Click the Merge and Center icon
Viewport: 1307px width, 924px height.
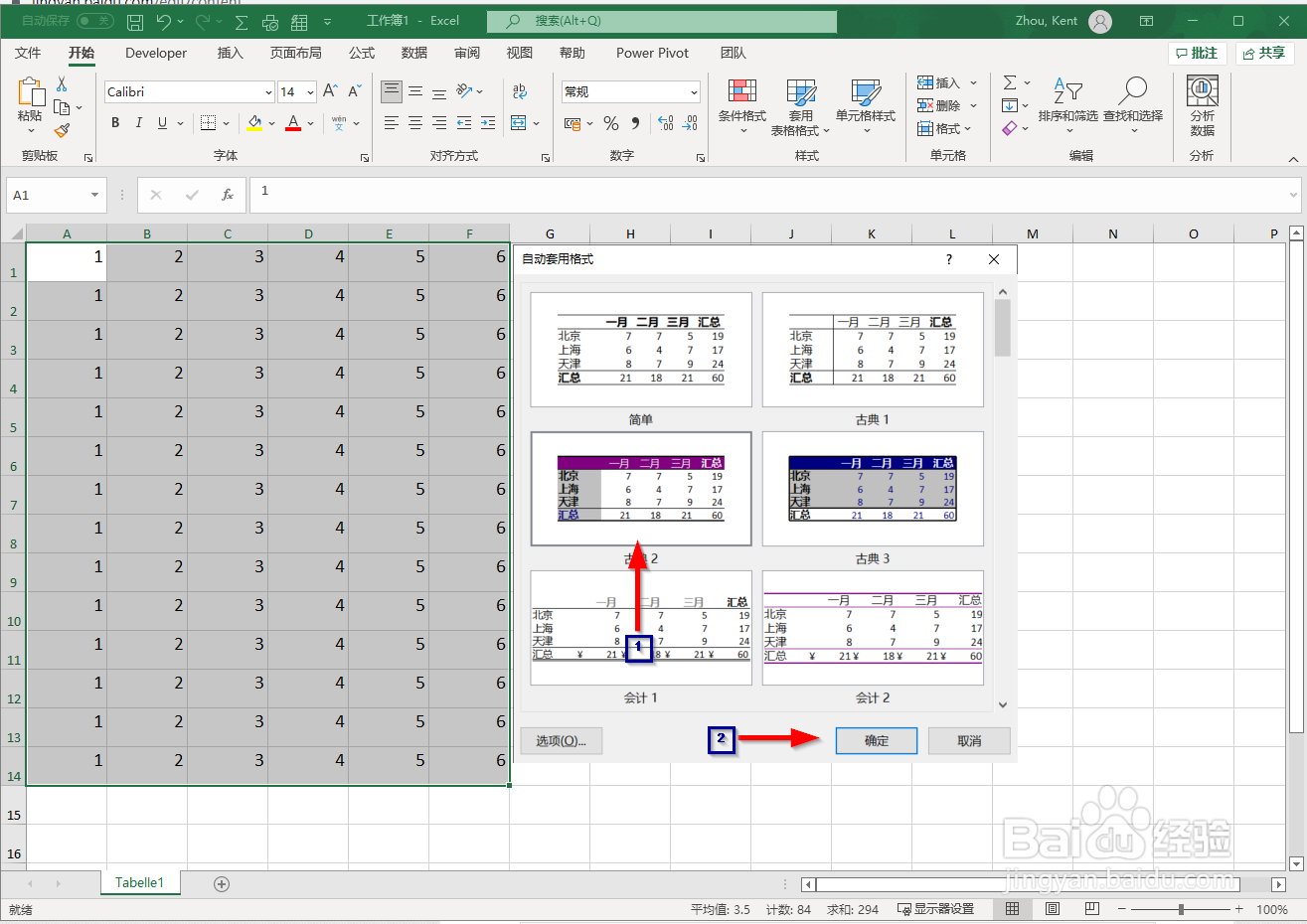pos(519,123)
